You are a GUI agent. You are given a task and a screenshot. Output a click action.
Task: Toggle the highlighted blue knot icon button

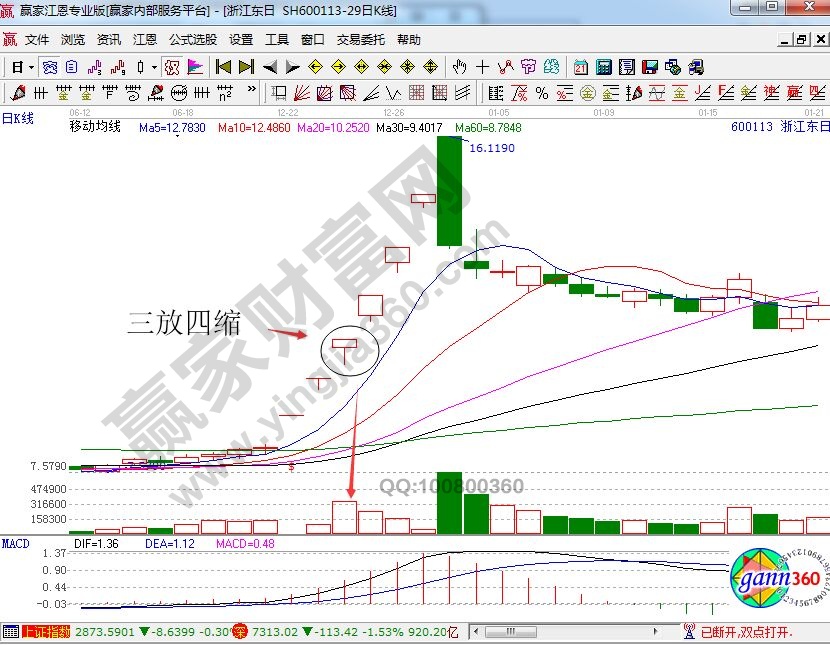point(48,67)
